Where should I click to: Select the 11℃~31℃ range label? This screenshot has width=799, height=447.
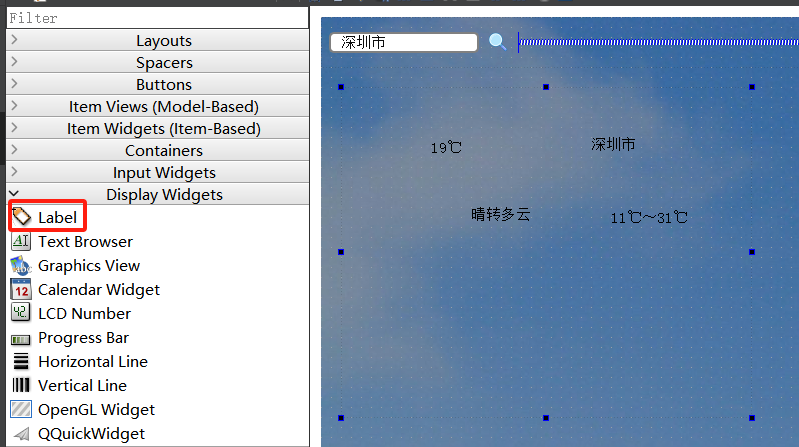click(x=649, y=218)
